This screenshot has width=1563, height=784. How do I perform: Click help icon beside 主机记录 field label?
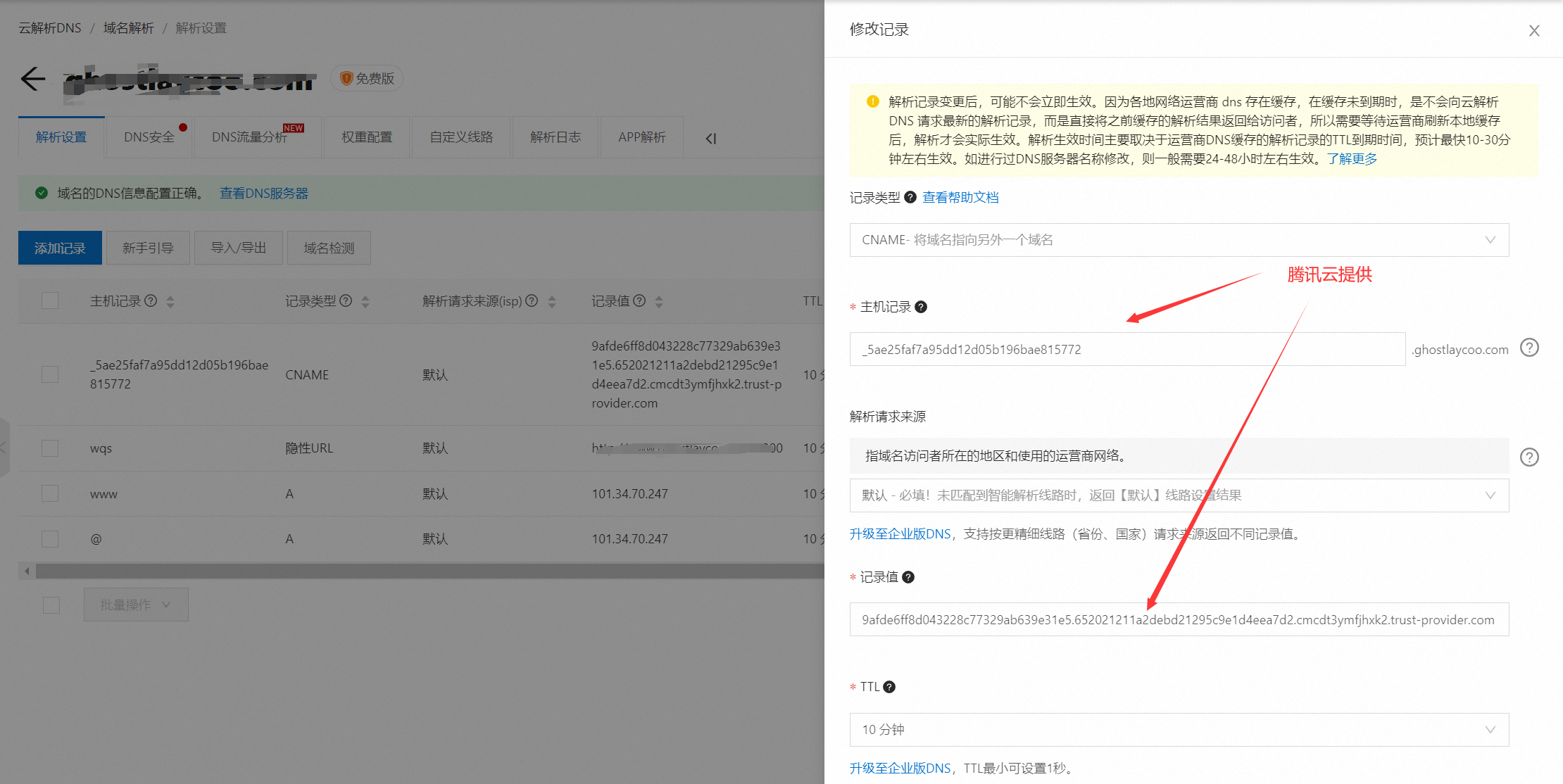921,307
